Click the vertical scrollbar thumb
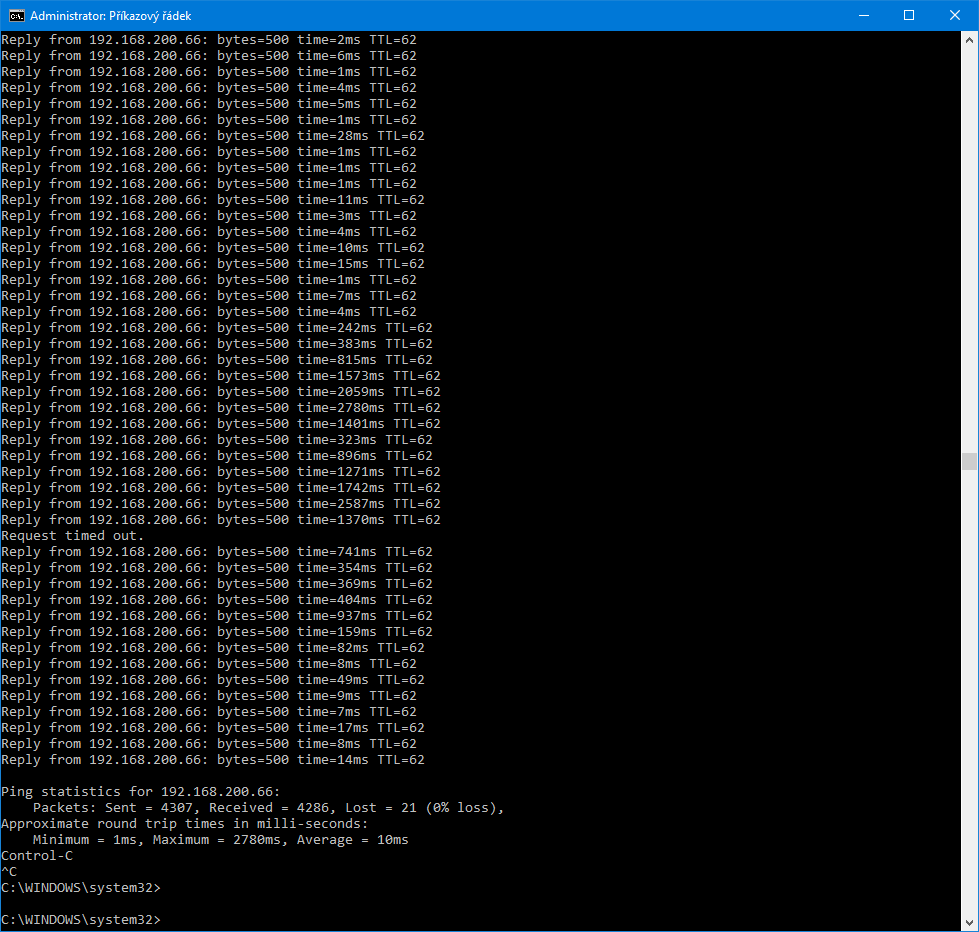Screen dimensions: 979x932 tap(968, 461)
